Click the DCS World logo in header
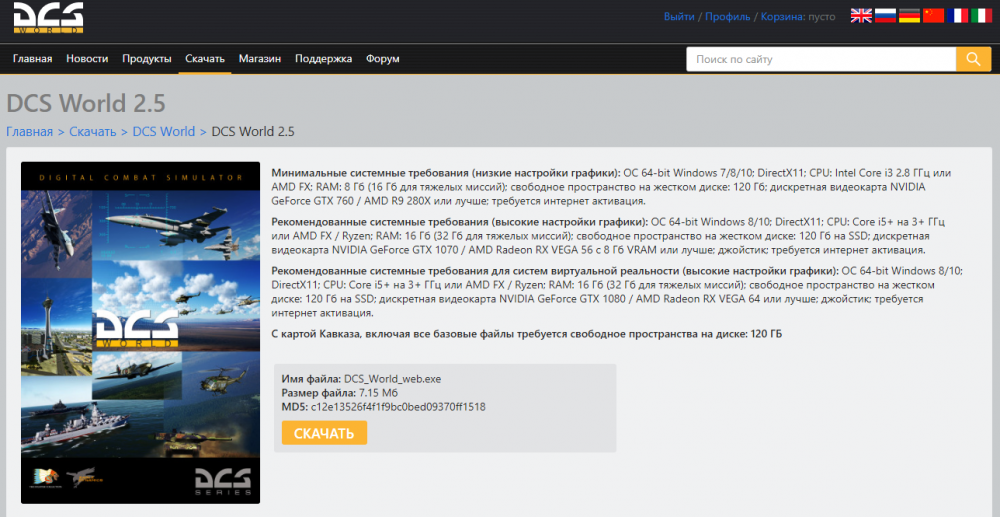 [48, 18]
